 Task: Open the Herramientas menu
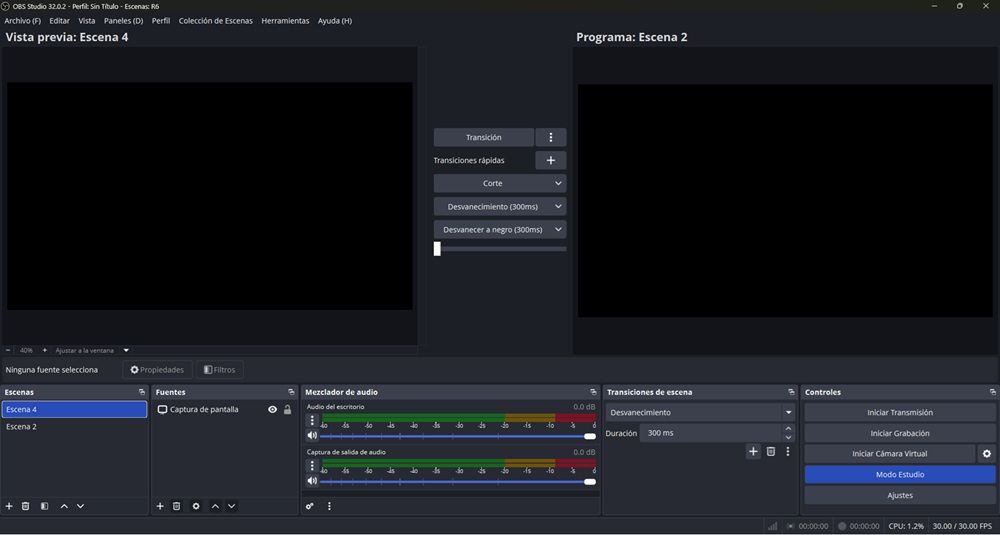tap(285, 20)
